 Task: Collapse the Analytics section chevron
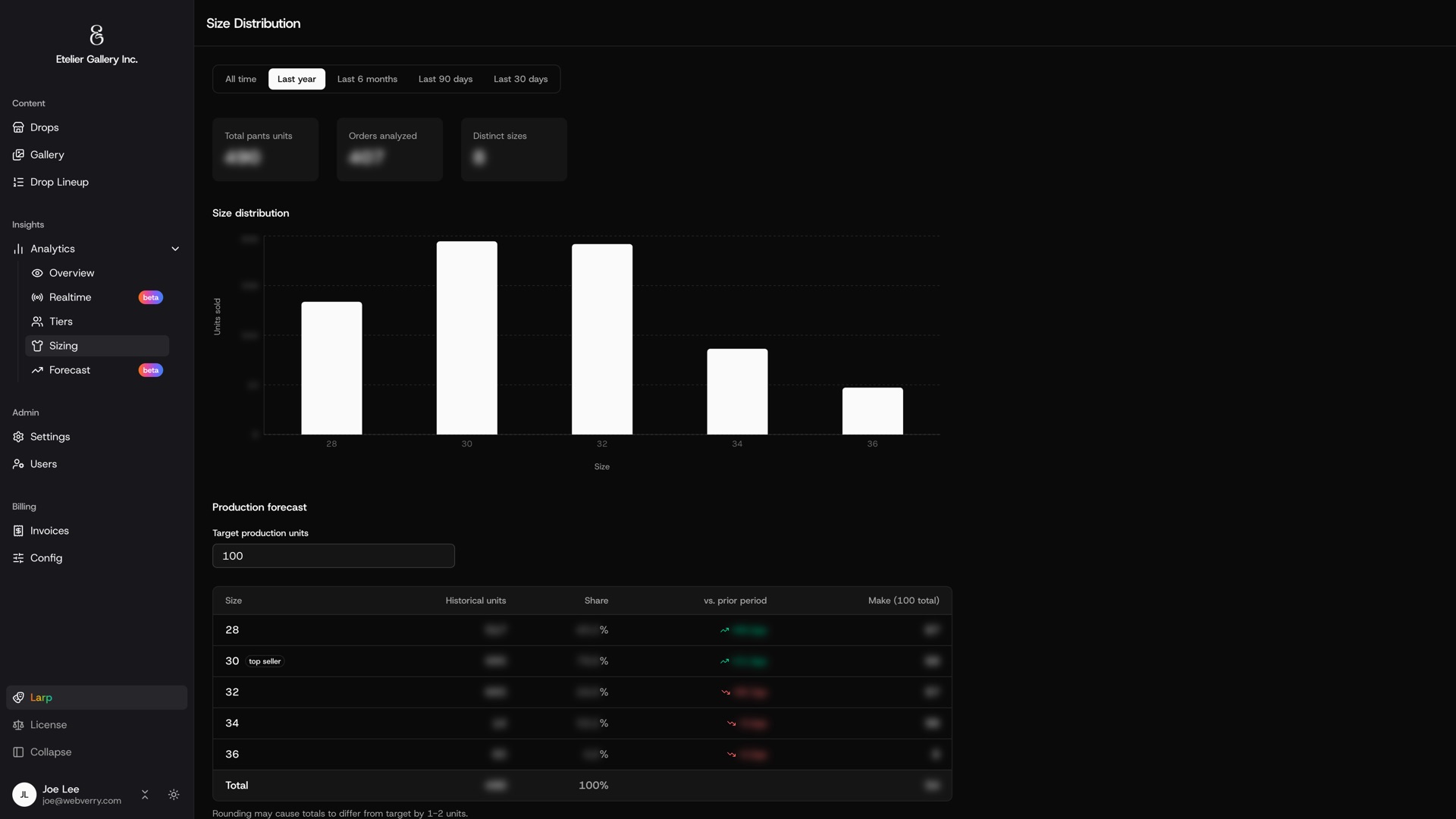click(x=175, y=249)
